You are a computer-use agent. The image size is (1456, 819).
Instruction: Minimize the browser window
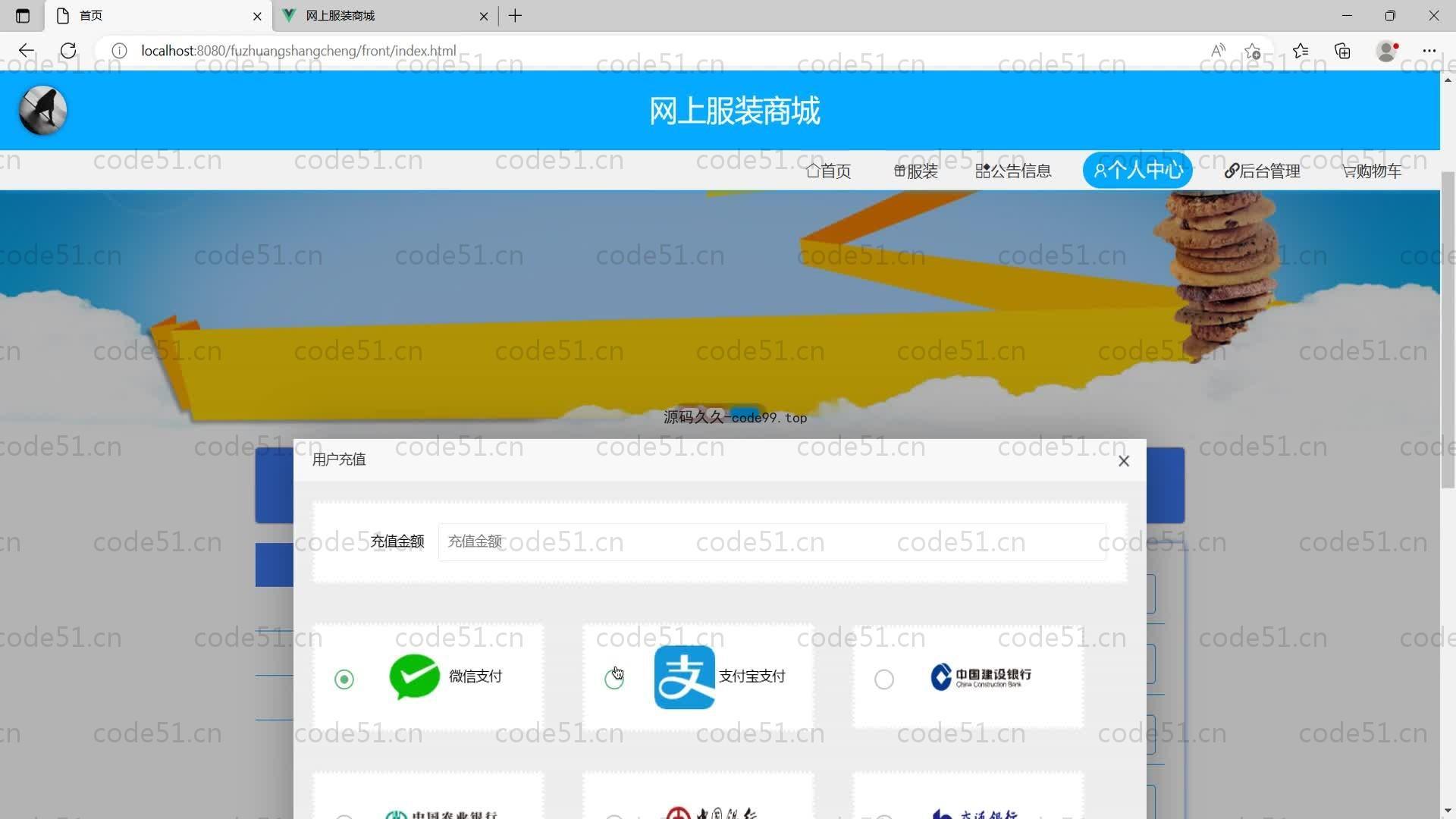click(x=1347, y=16)
